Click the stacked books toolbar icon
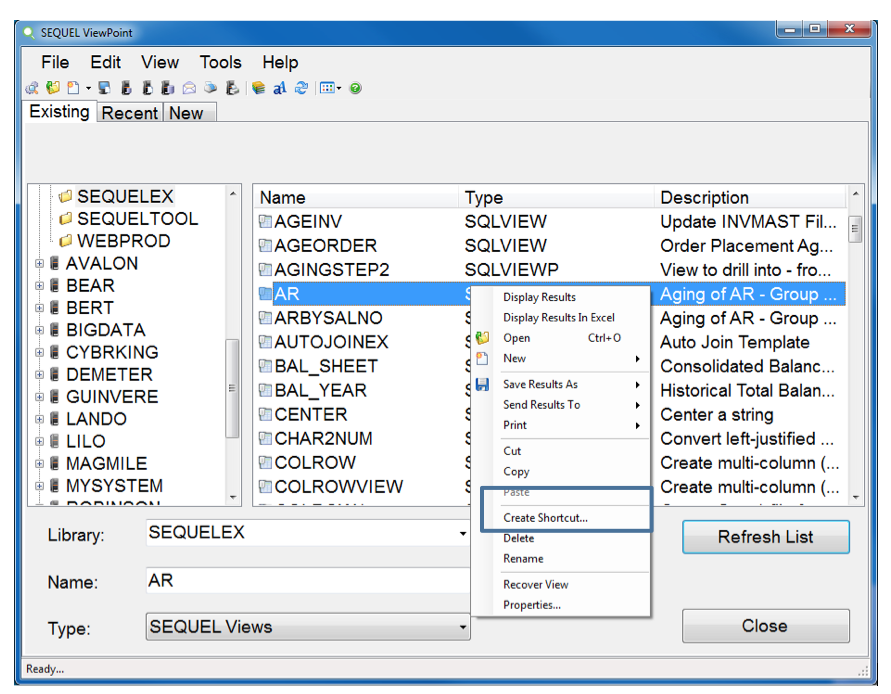891x694 pixels. (259, 88)
